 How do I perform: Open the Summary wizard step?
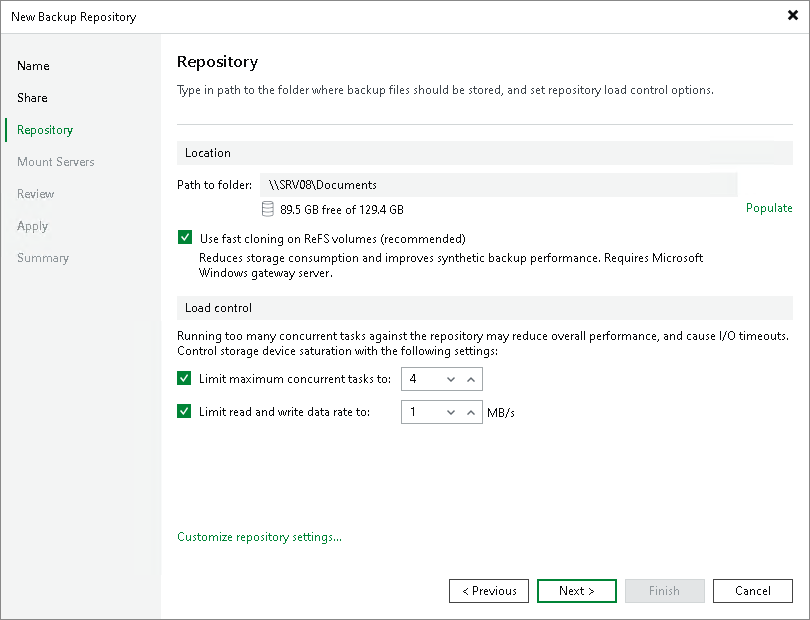tap(43, 258)
